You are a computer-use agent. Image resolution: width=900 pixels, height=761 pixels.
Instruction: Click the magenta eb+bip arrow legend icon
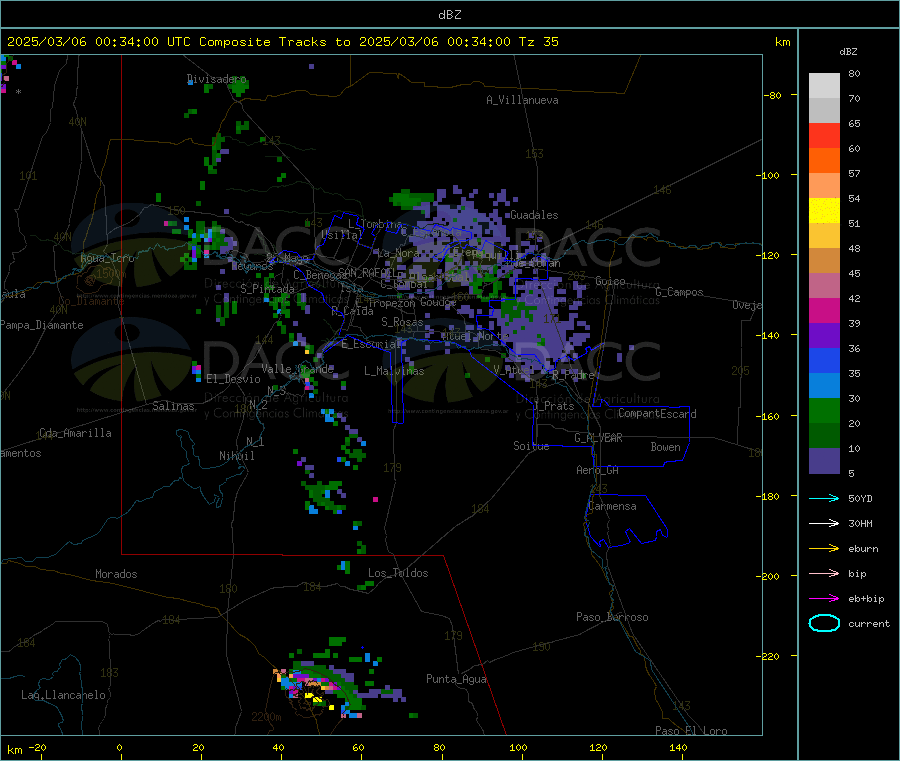824,598
